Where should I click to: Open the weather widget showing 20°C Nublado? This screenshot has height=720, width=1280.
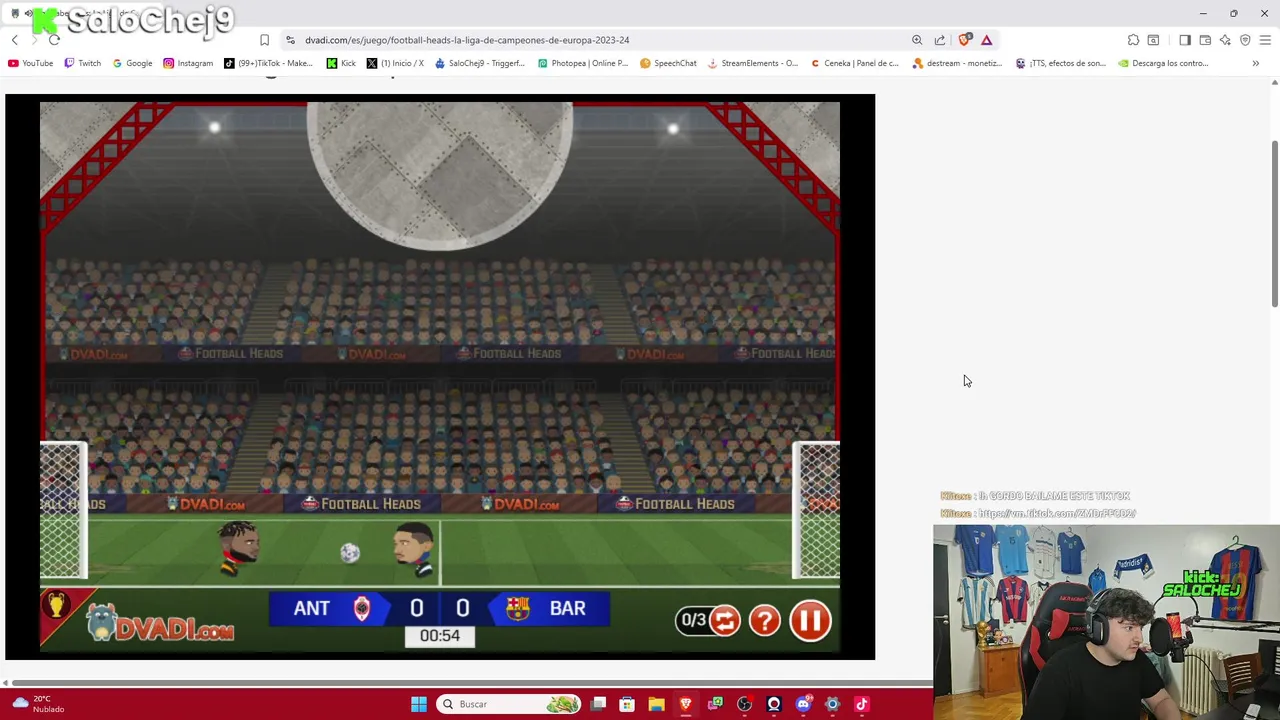pyautogui.click(x=37, y=704)
